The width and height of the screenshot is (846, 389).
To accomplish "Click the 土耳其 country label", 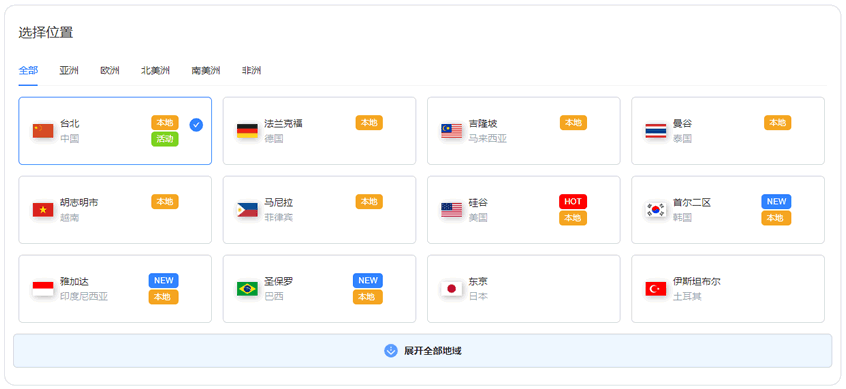I will (x=687, y=297).
